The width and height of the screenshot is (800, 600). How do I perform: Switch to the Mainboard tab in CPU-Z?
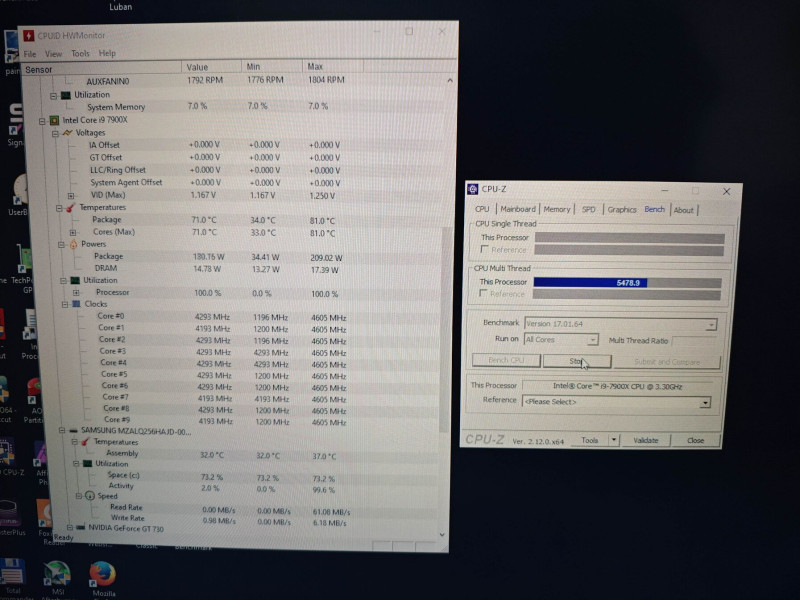(518, 209)
